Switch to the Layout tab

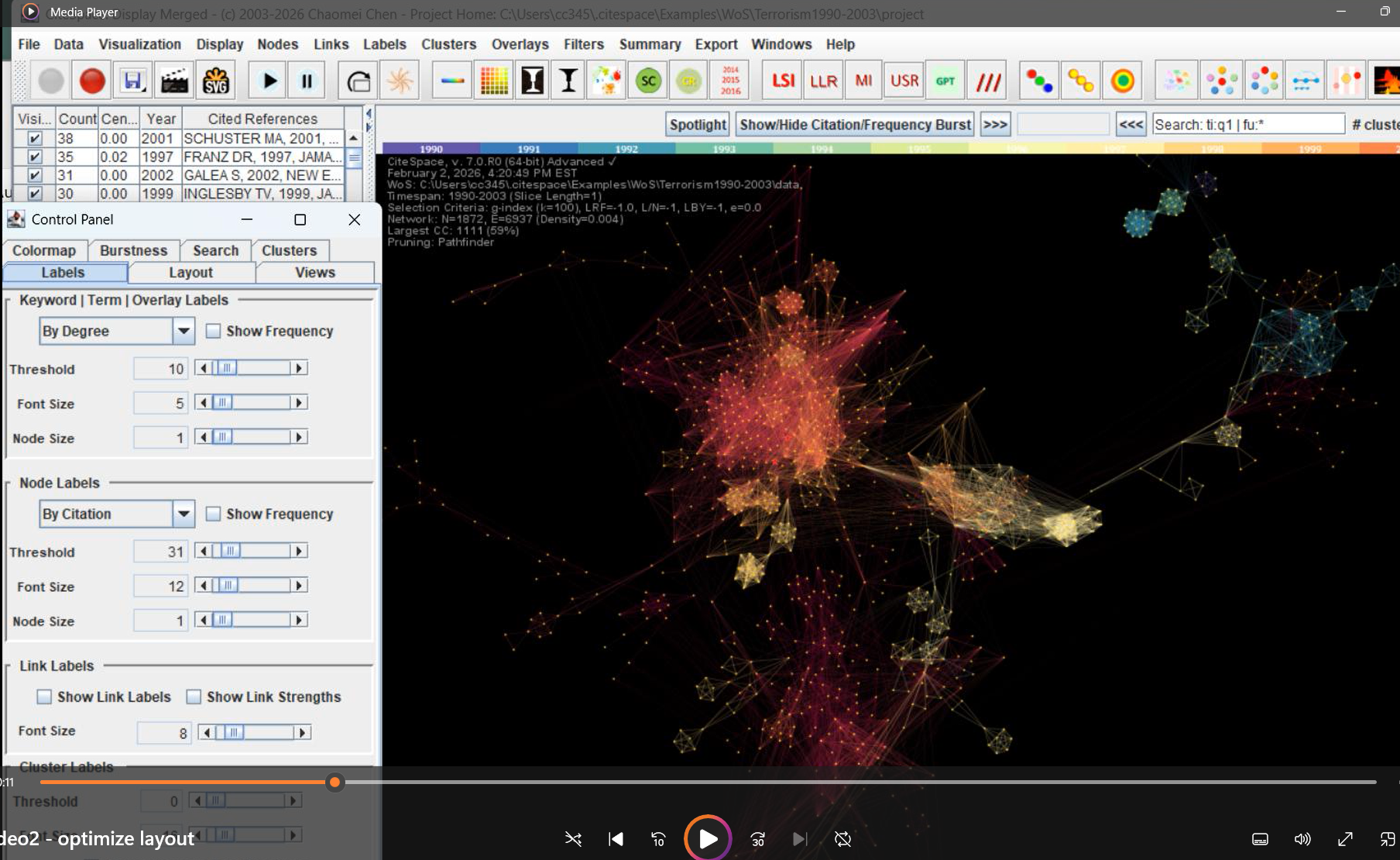coord(190,273)
